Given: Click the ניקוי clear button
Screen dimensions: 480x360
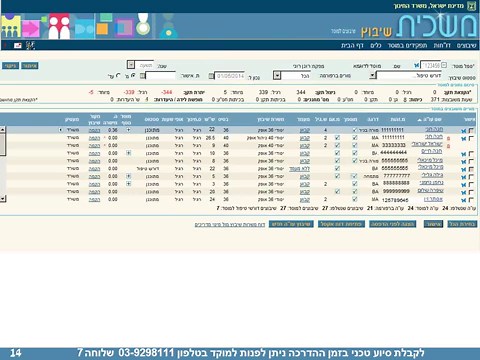Looking at the screenshot, I should point(10,66).
